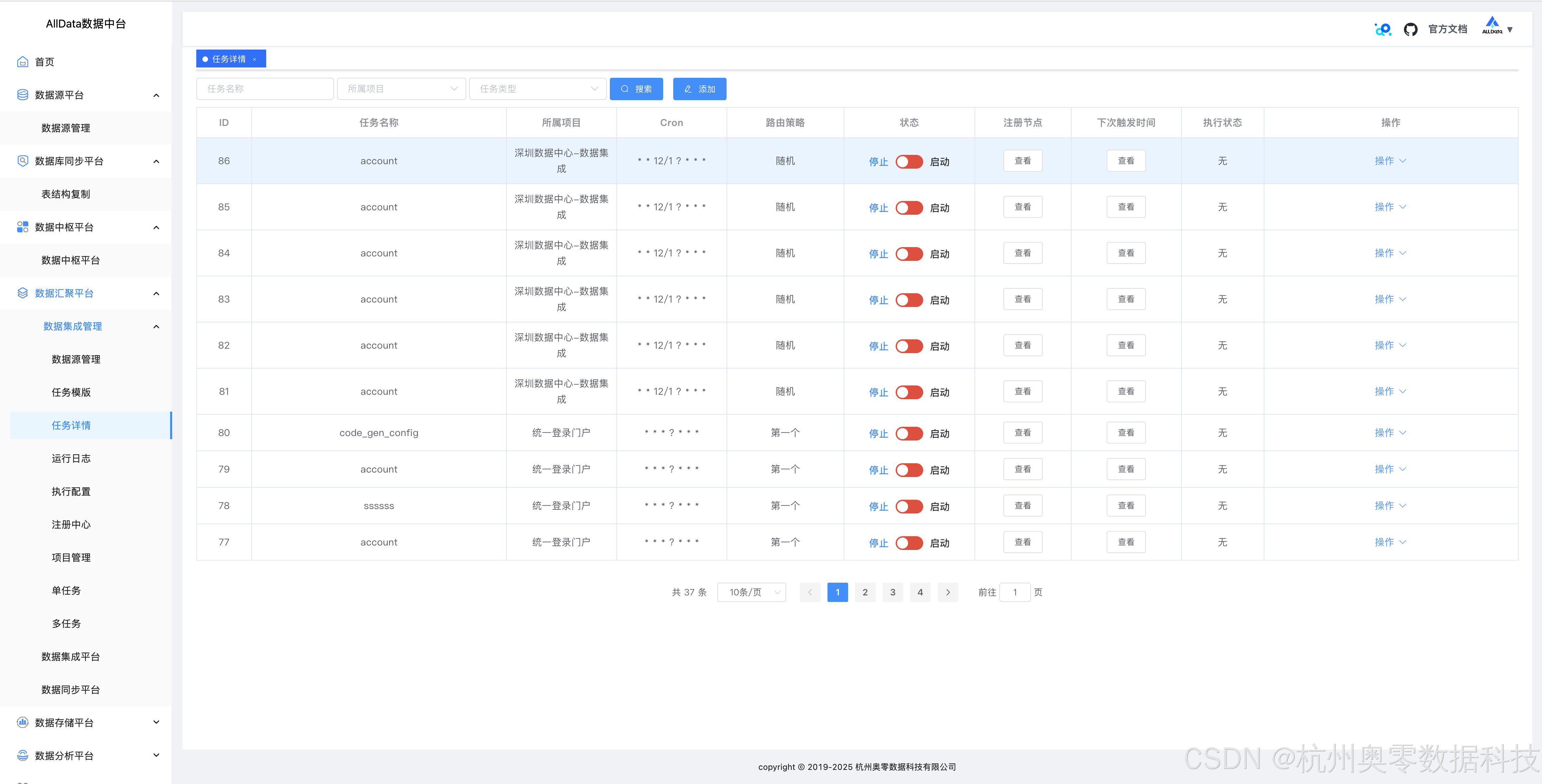View 下次触发时间 for task ID 77
Viewport: 1542px width, 784px height.
tap(1126, 542)
